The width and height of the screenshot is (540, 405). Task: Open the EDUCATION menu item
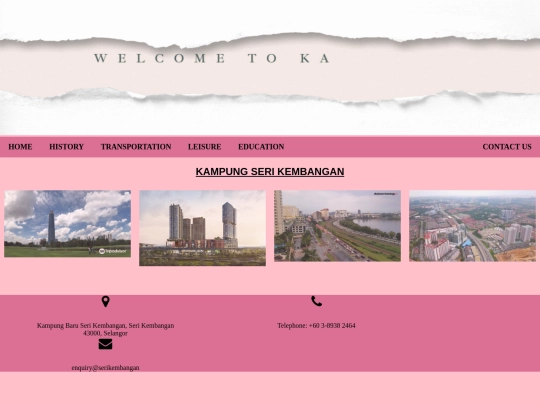[x=261, y=147]
